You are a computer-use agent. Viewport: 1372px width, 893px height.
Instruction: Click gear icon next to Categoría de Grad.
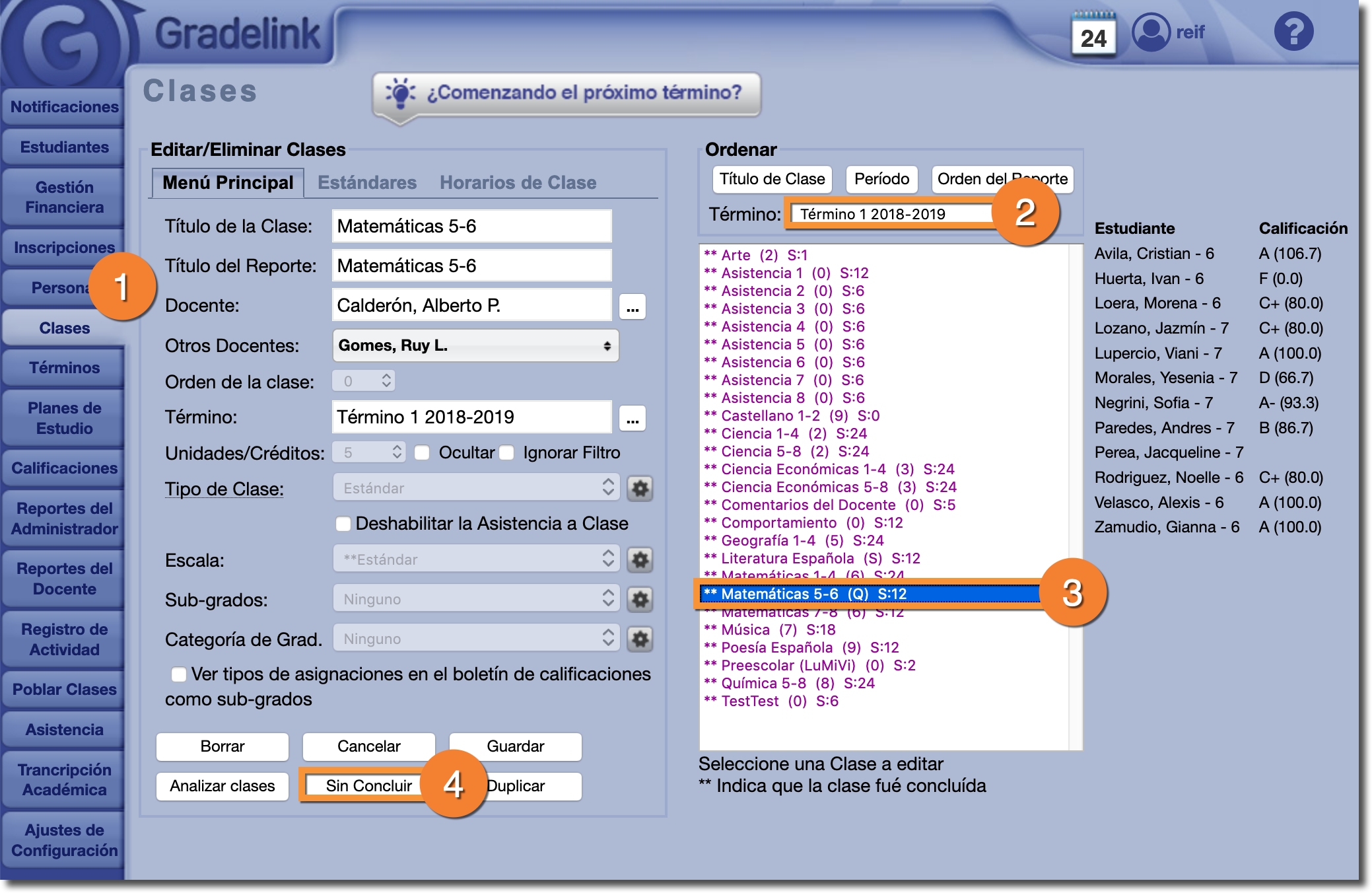click(640, 639)
